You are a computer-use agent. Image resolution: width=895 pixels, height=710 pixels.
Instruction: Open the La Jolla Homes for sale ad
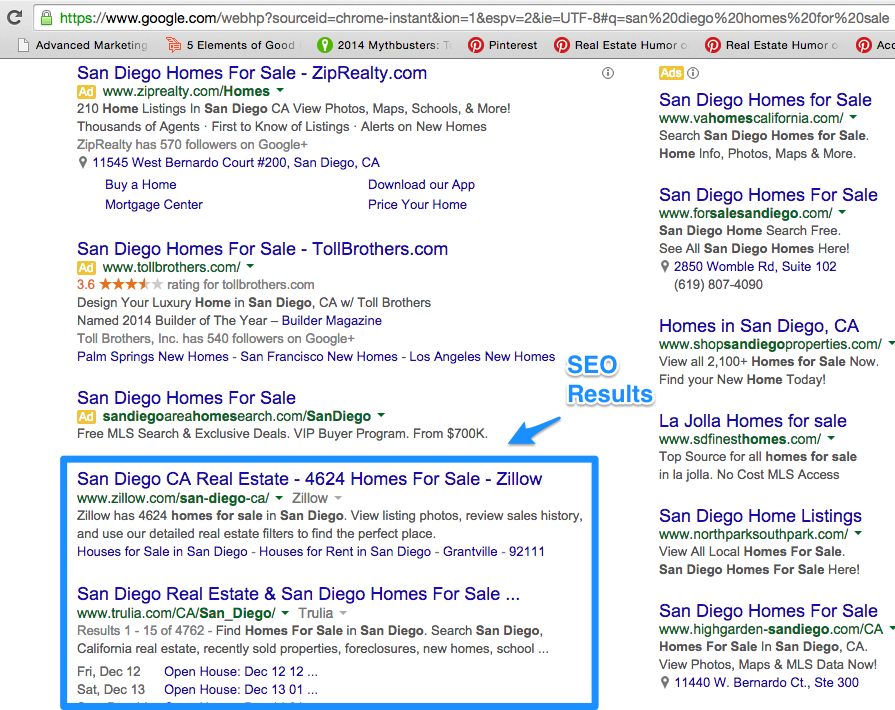753,421
